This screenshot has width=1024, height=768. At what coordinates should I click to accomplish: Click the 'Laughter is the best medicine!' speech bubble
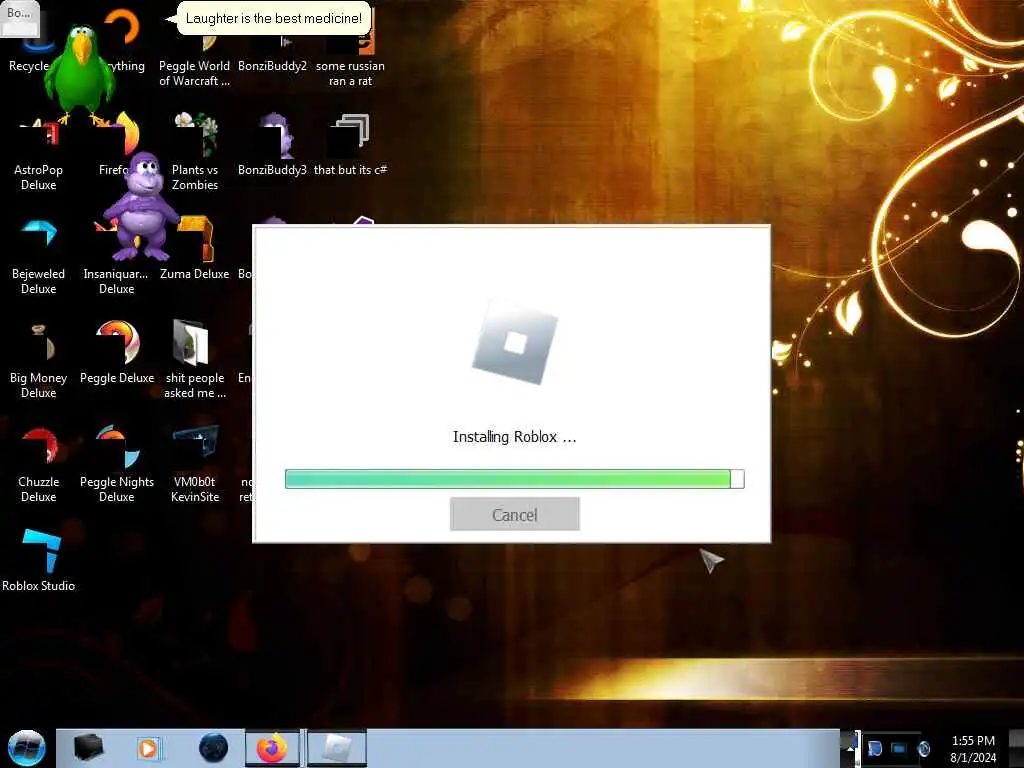pos(274,18)
